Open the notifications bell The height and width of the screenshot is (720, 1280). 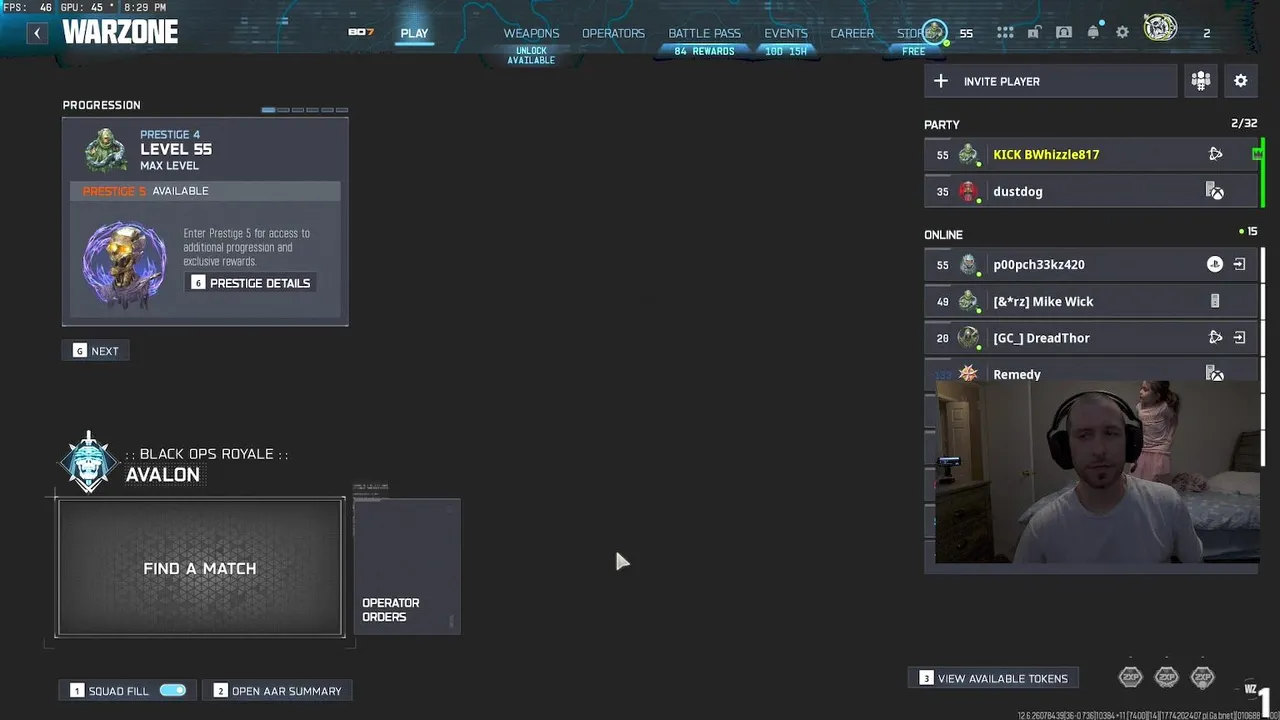click(1093, 33)
